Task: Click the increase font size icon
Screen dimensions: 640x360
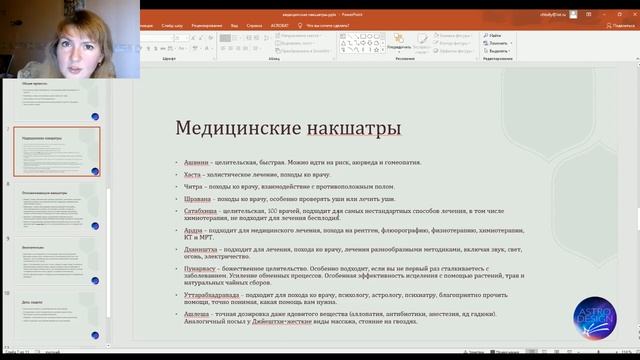Action: (193, 38)
